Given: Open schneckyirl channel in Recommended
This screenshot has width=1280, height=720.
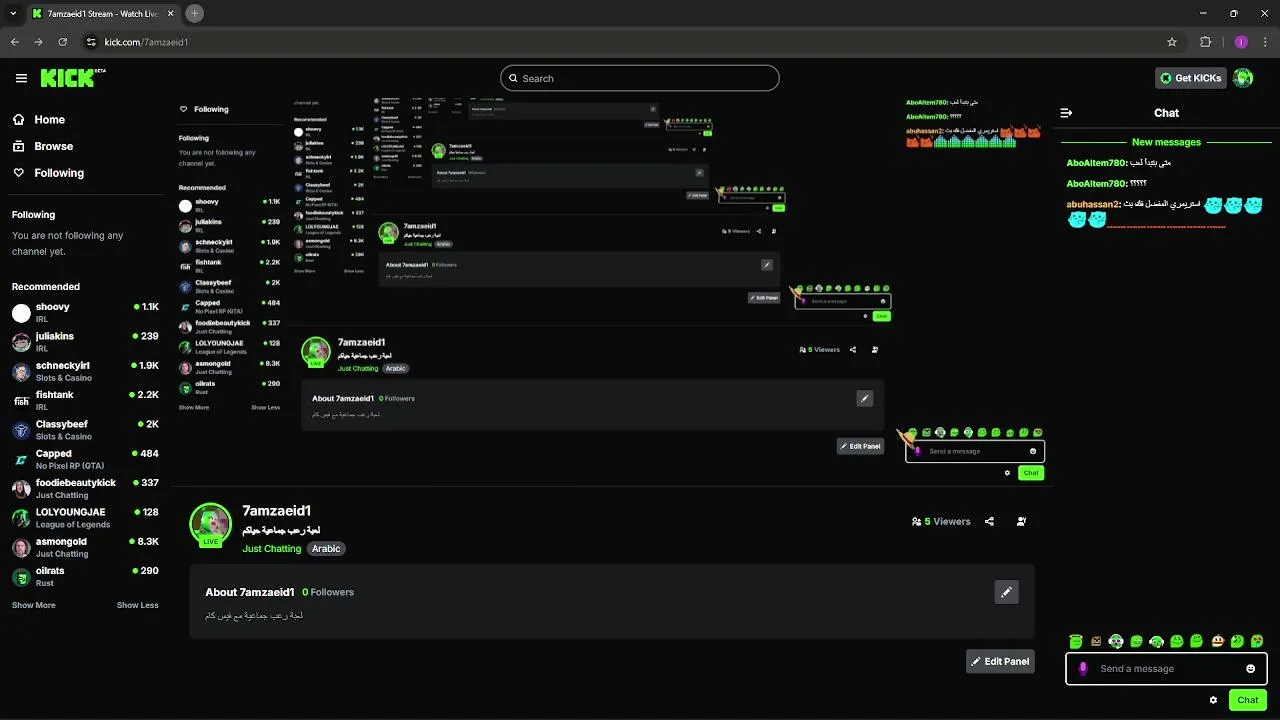Looking at the screenshot, I should pyautogui.click(x=85, y=371).
